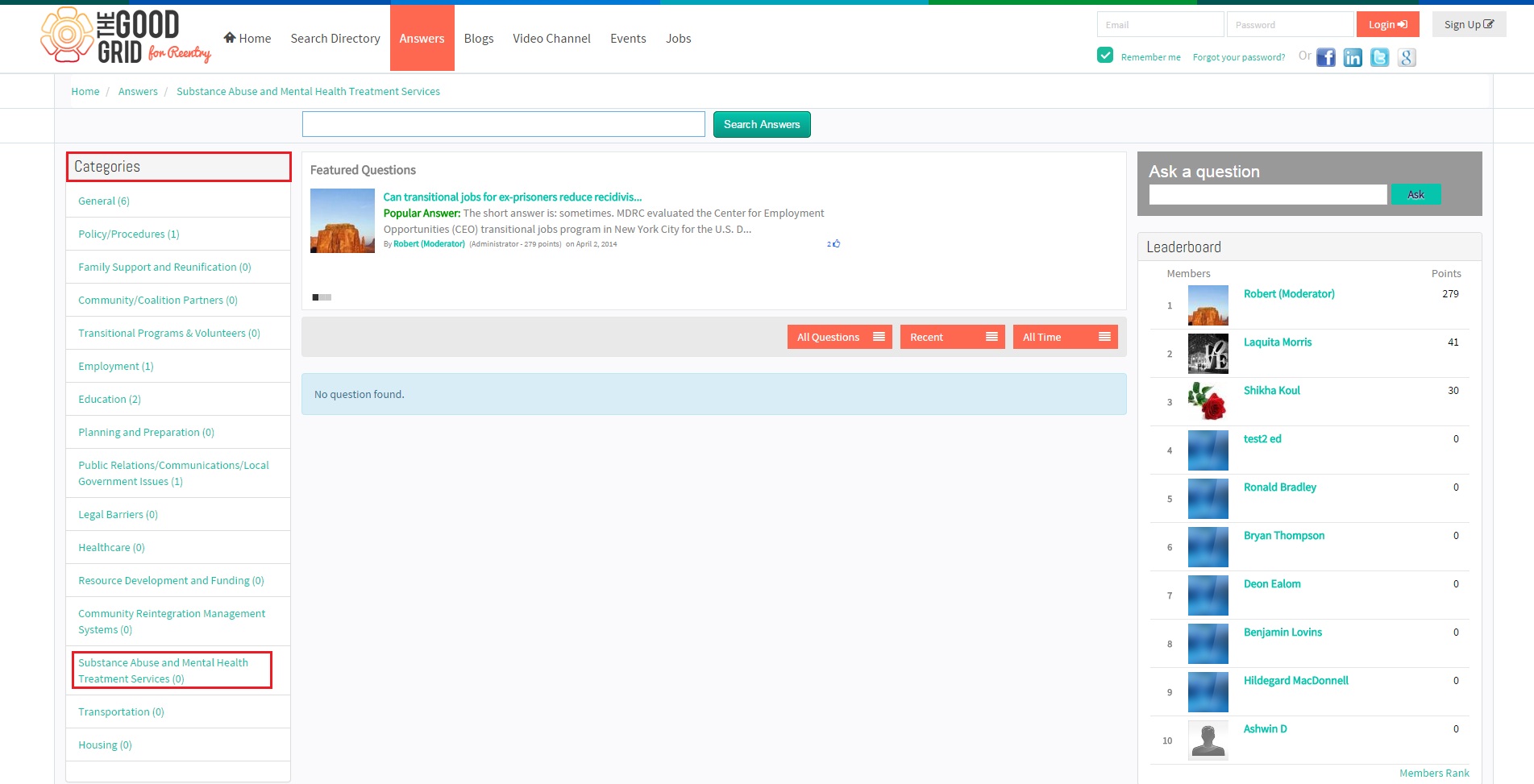Open the General (6) category
Image resolution: width=1534 pixels, height=784 pixels.
coord(104,201)
